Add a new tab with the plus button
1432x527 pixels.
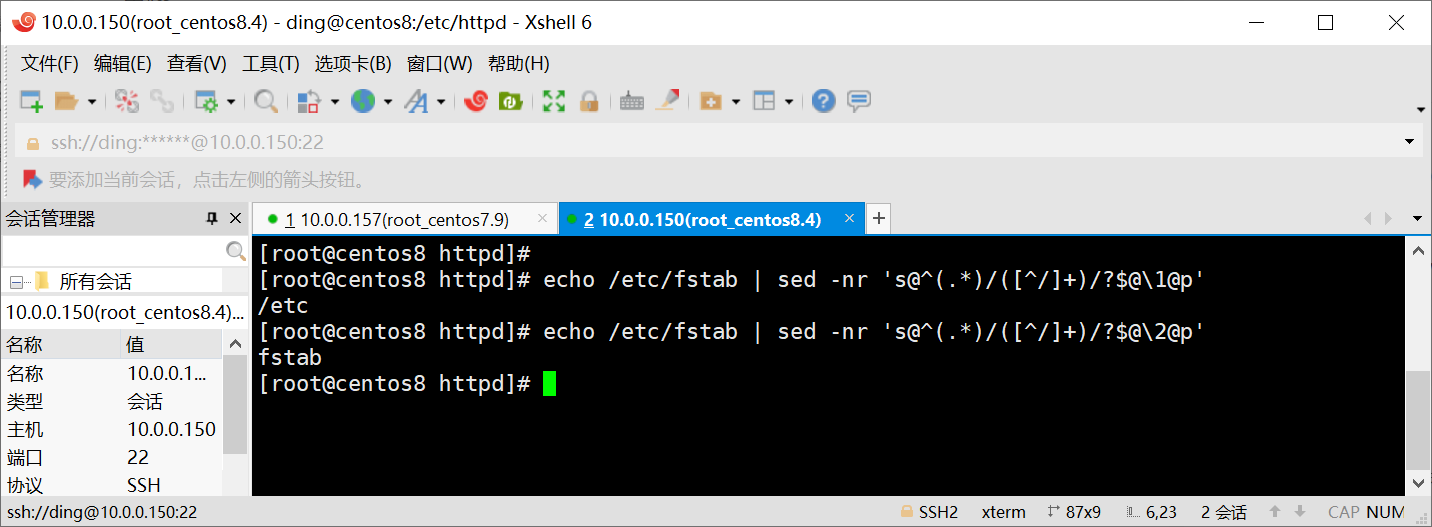pyautogui.click(x=877, y=219)
